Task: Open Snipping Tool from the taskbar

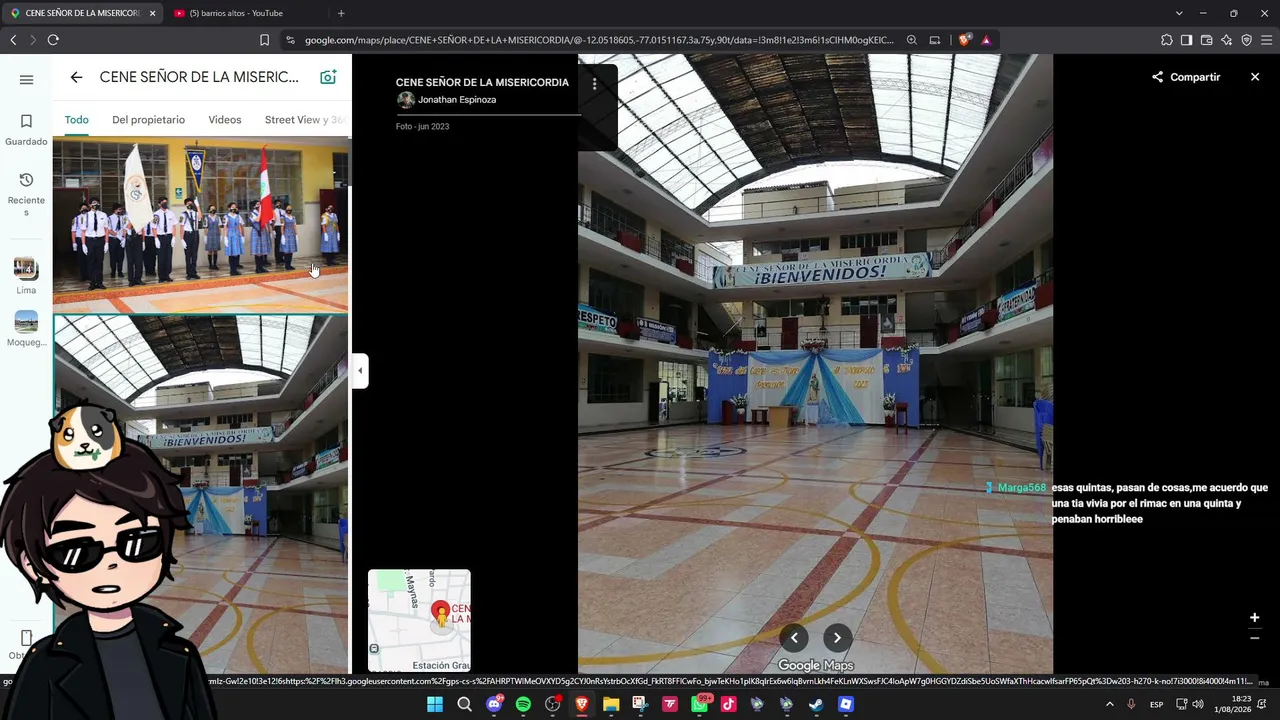Action: pos(640,704)
